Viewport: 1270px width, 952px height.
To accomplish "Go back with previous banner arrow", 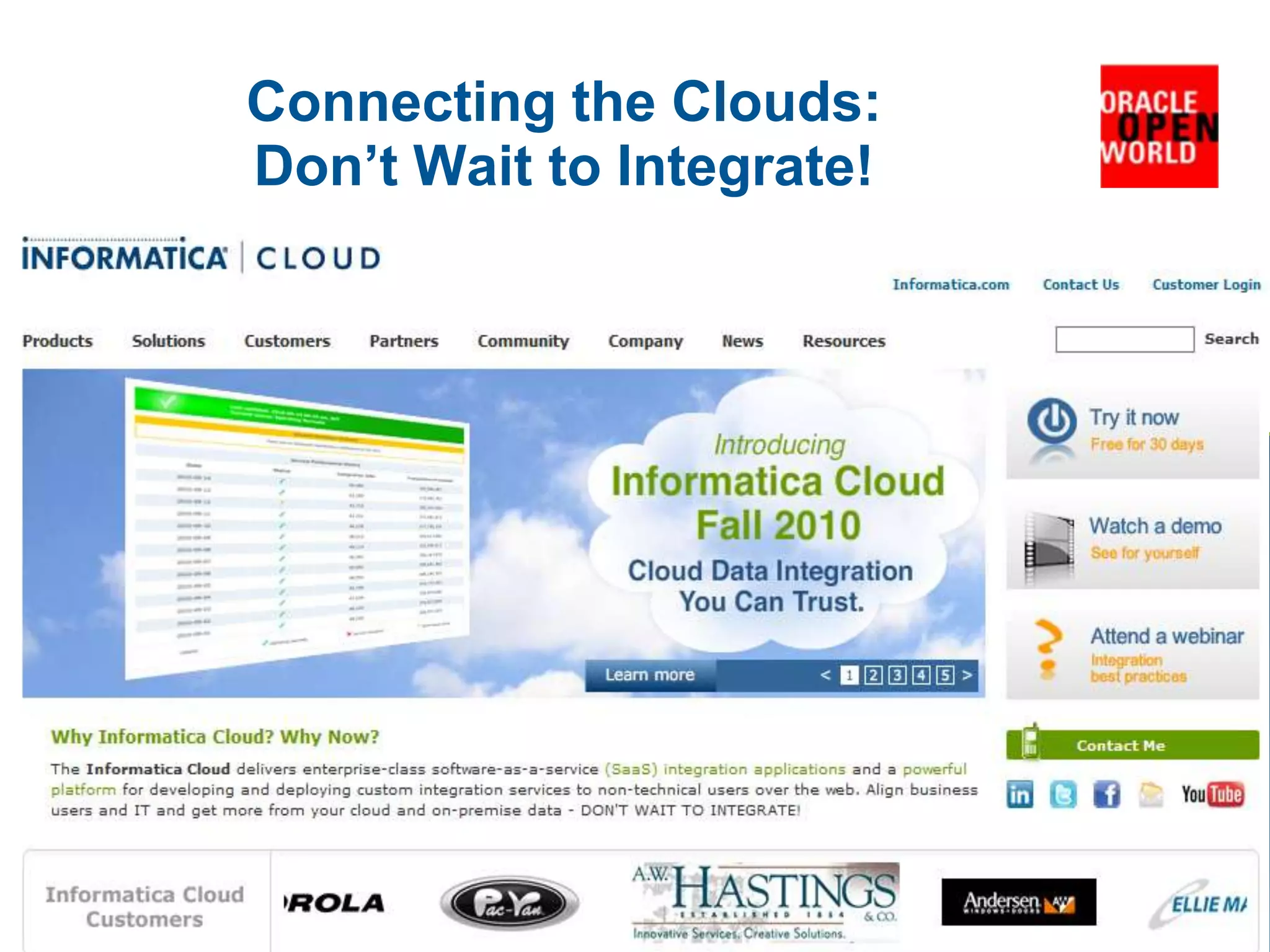I will (x=825, y=675).
